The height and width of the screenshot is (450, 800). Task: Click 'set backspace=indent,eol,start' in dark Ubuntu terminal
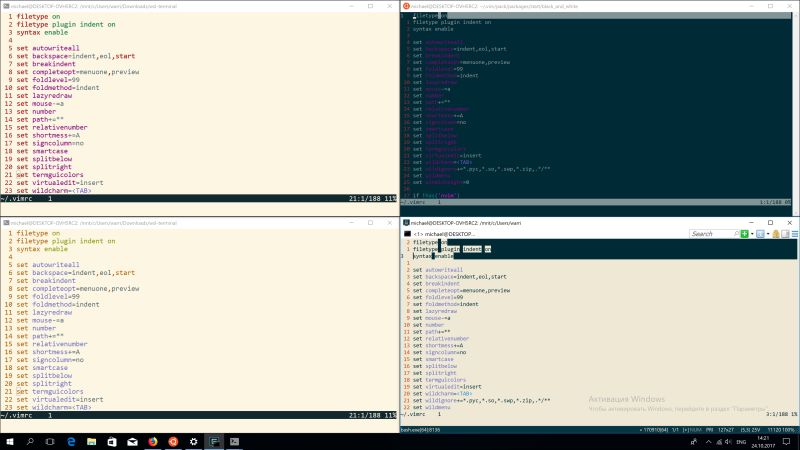click(x=460, y=49)
